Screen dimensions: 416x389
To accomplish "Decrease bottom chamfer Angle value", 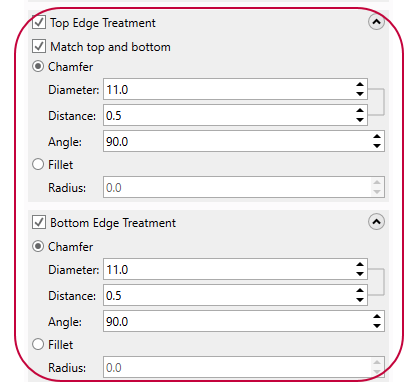I will tap(377, 326).
